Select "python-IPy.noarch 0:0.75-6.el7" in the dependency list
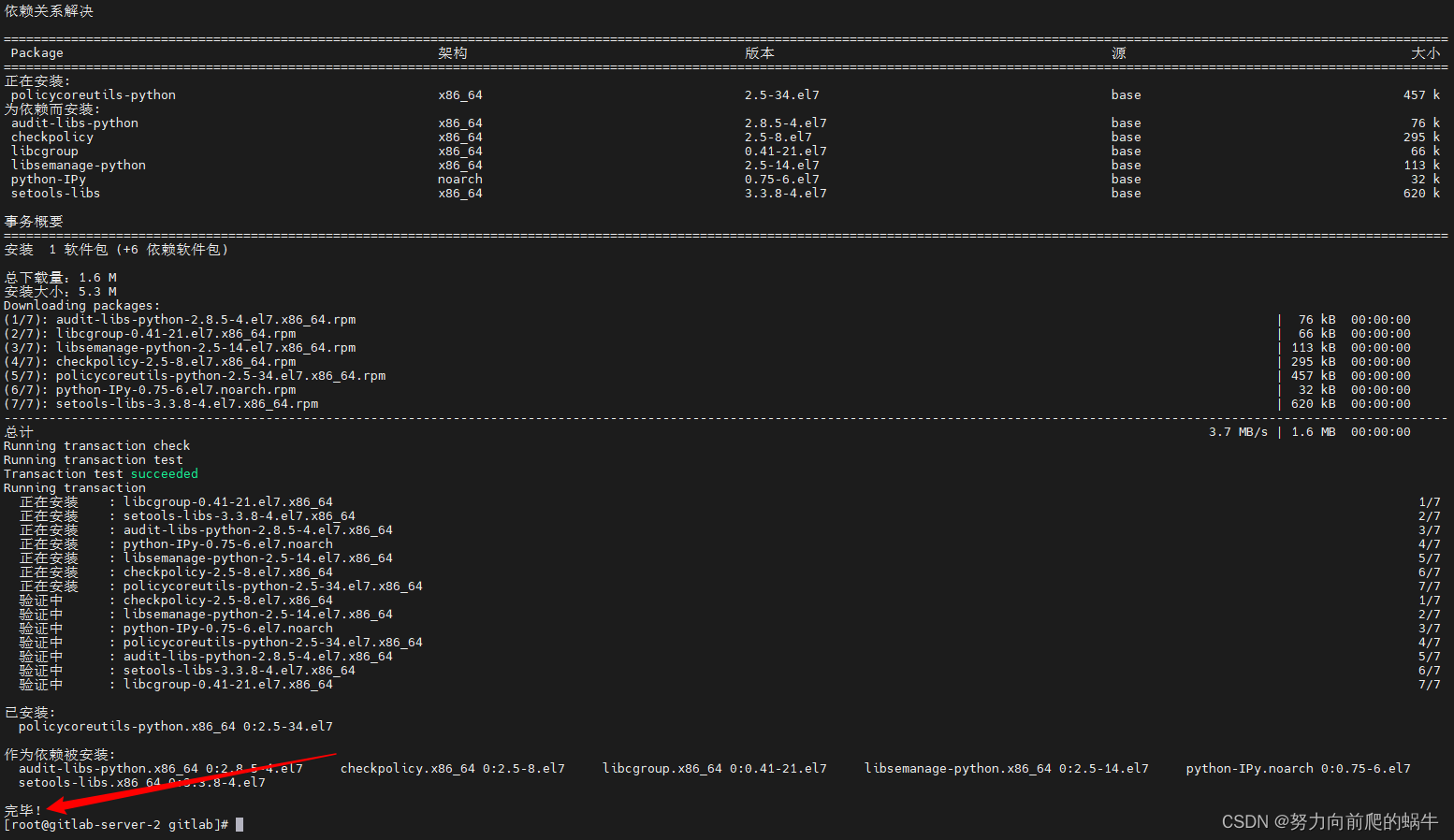1454x840 pixels. (1299, 769)
